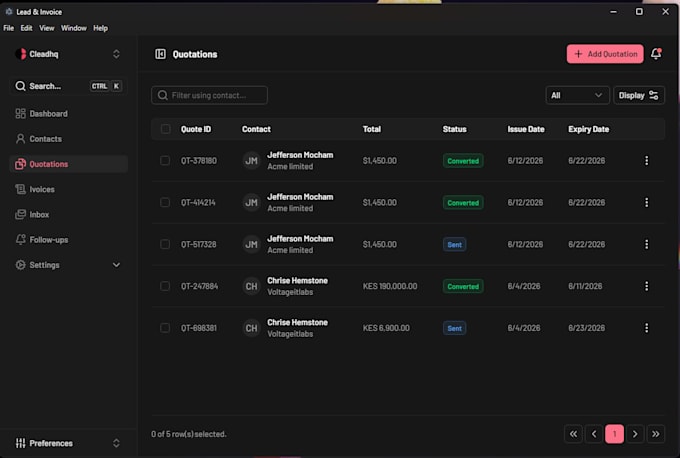Sort by the Status column header
The width and height of the screenshot is (680, 458).
click(454, 129)
